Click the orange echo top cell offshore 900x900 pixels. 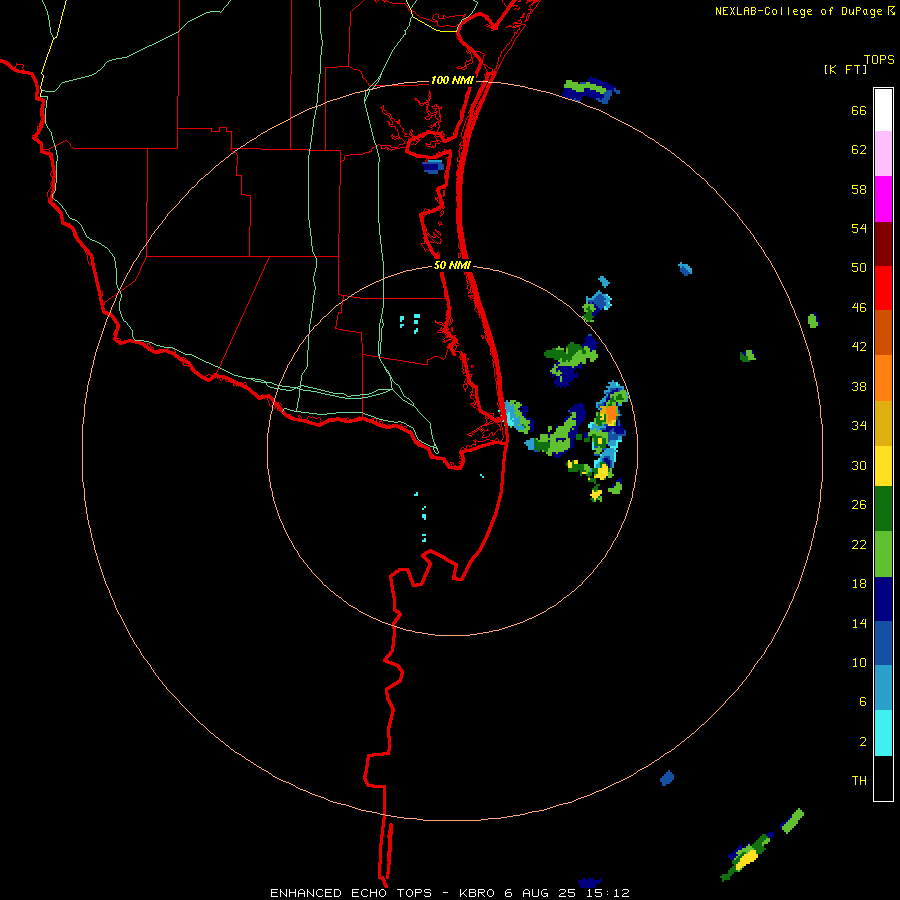point(610,414)
